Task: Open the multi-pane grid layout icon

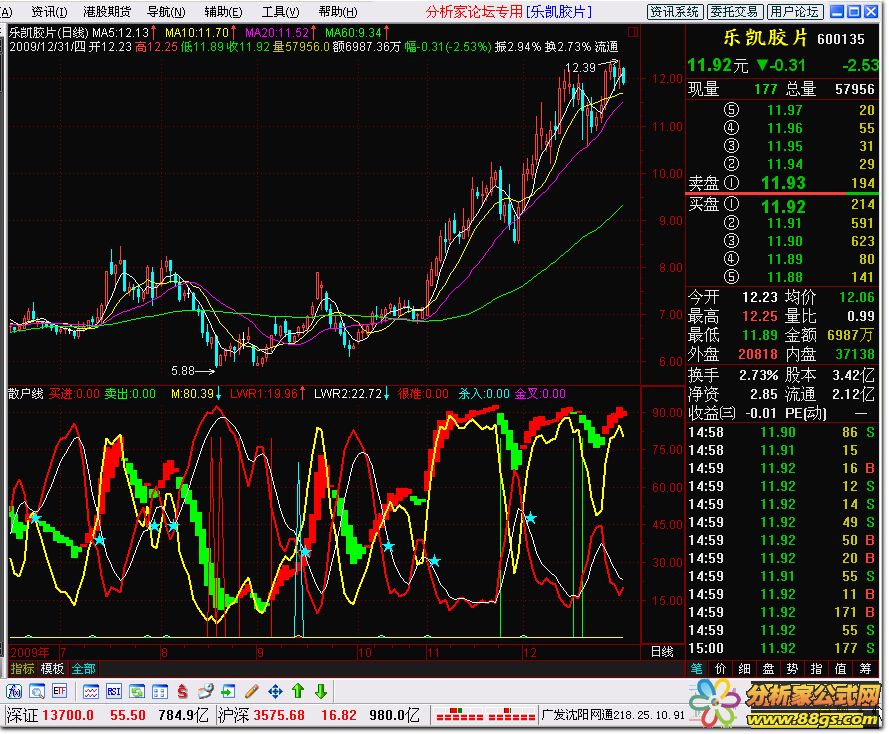Action: tap(160, 691)
